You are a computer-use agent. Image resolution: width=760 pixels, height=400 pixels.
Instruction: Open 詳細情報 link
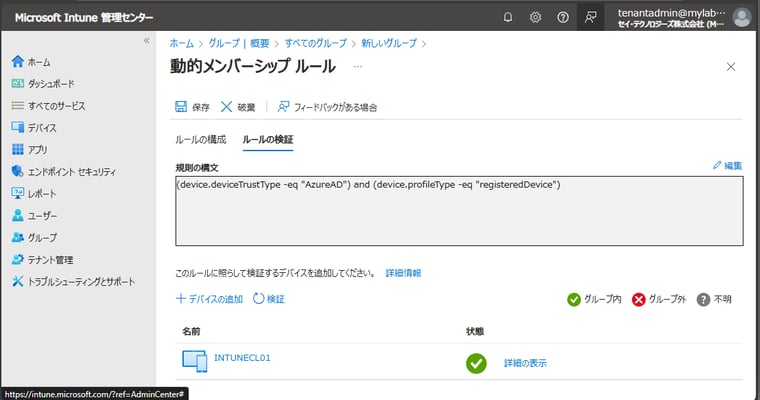point(403,273)
